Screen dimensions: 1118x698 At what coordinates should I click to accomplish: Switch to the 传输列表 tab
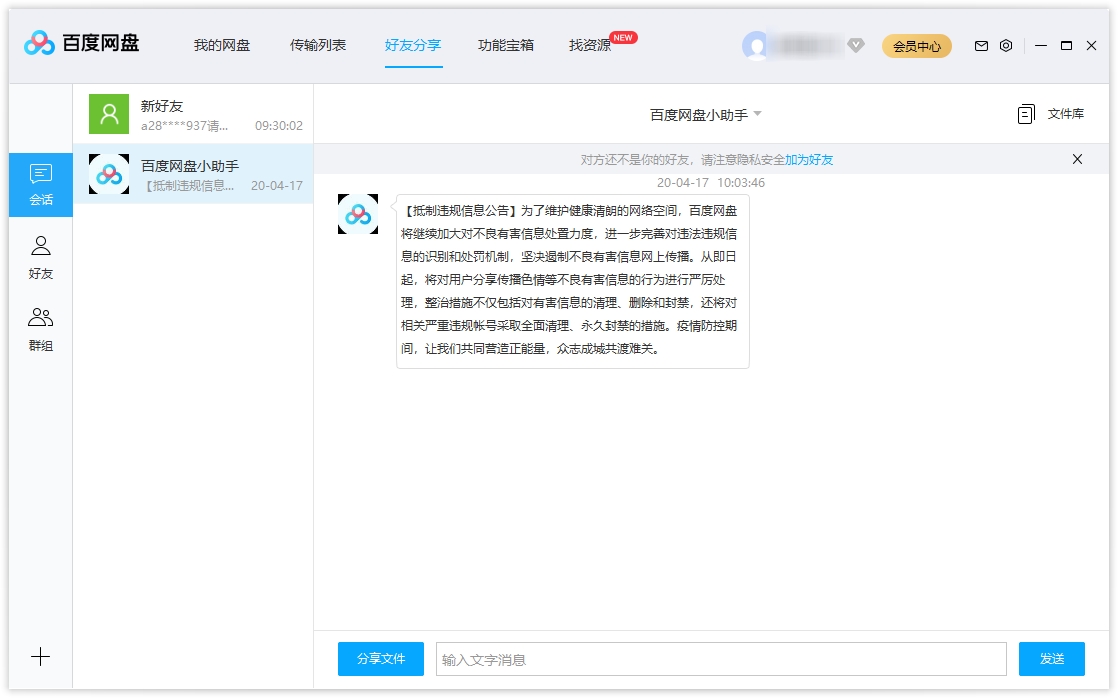(x=318, y=45)
